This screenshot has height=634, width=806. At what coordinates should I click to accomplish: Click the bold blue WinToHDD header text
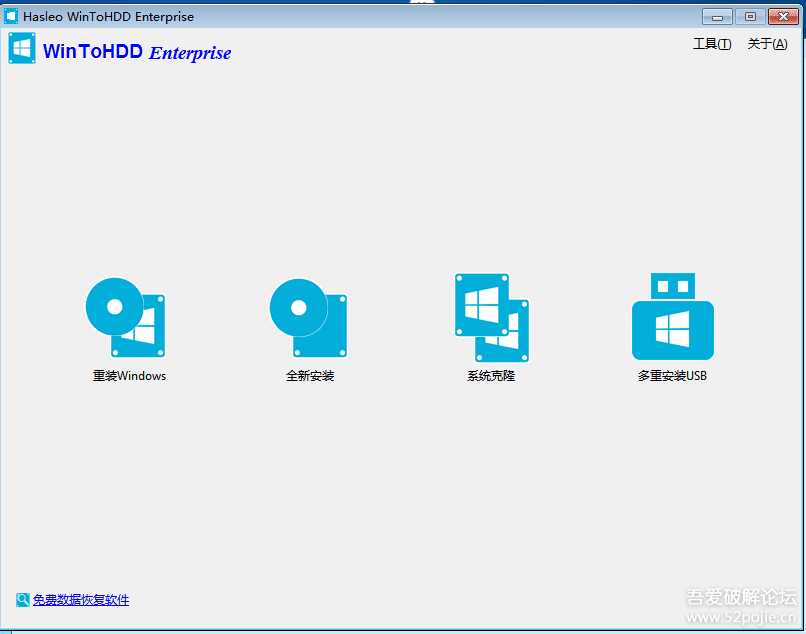(x=93, y=52)
